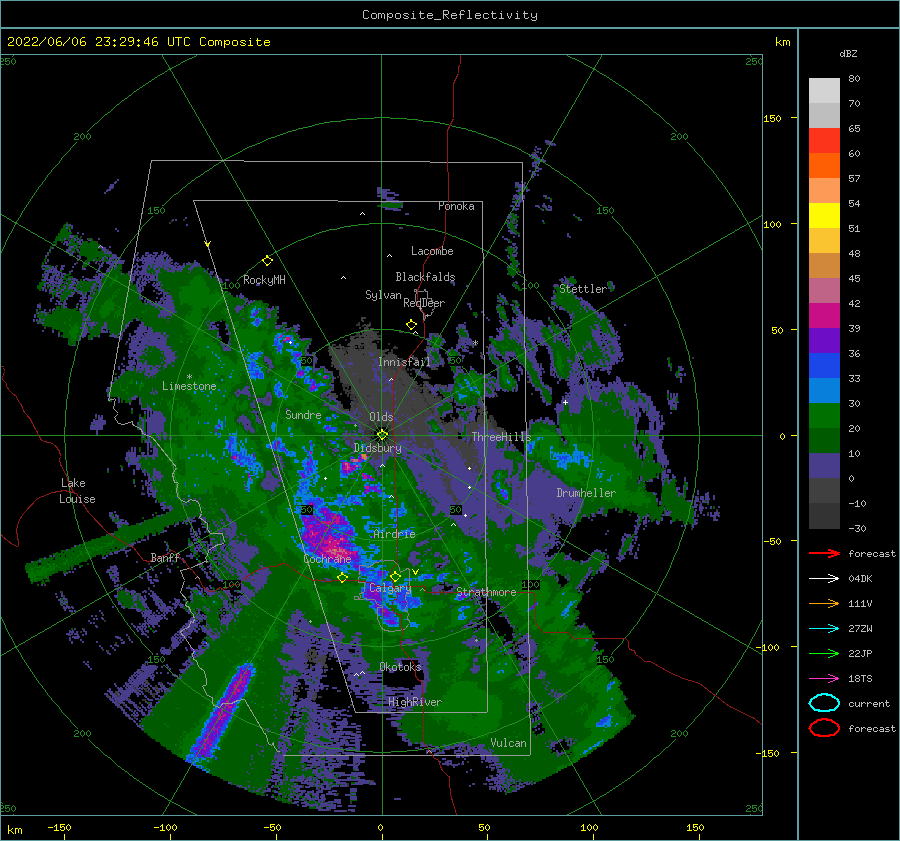Click the cyan 27ZW arrow legend icon

coord(824,628)
